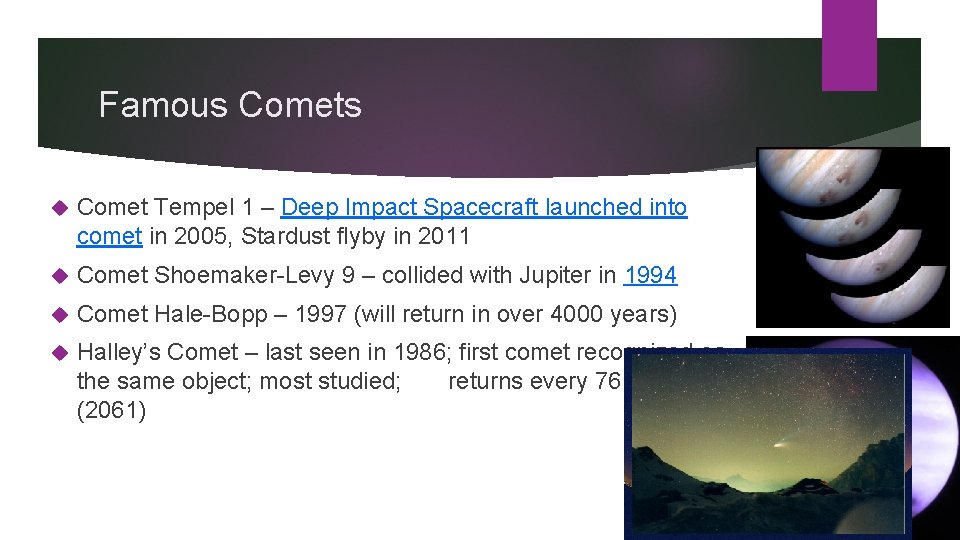The height and width of the screenshot is (540, 960).
Task: Select the purple accent rectangle above the banner
Action: click(849, 45)
